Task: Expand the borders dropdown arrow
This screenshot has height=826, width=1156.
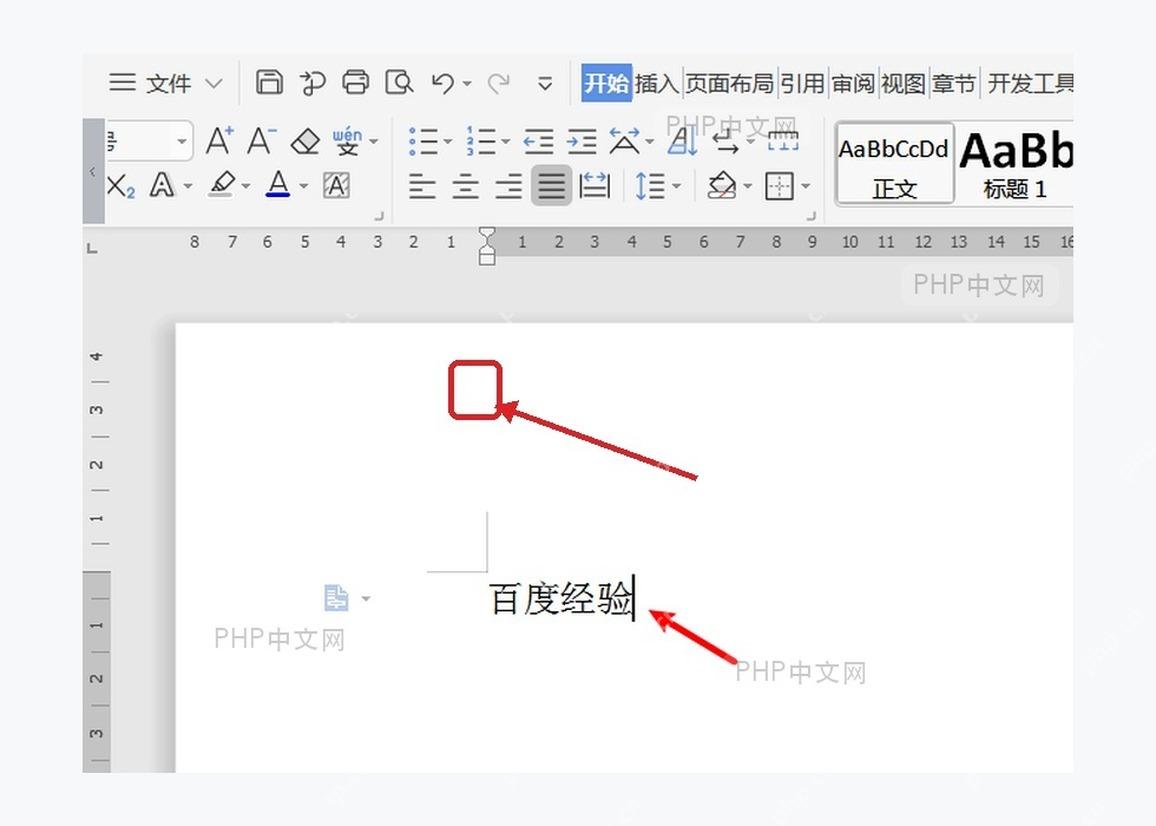Action: click(x=805, y=186)
